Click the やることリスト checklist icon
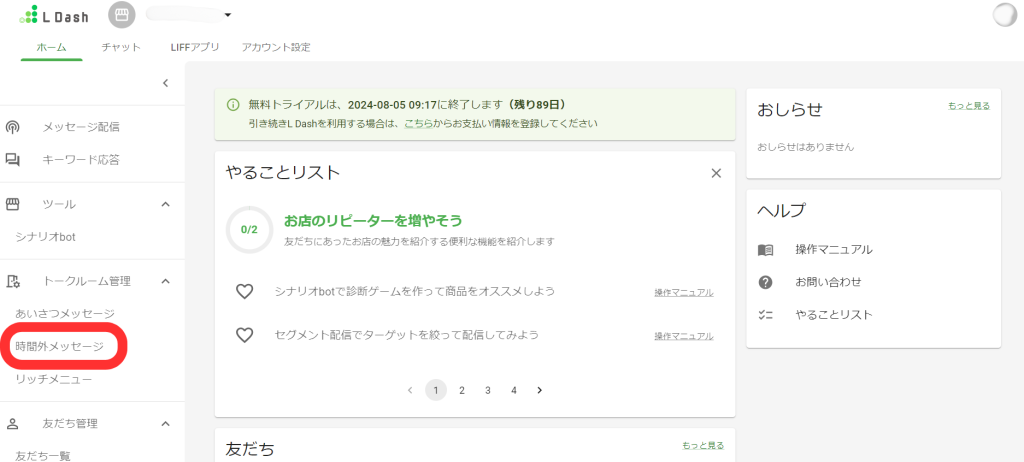The height and width of the screenshot is (462, 1024). [x=765, y=315]
